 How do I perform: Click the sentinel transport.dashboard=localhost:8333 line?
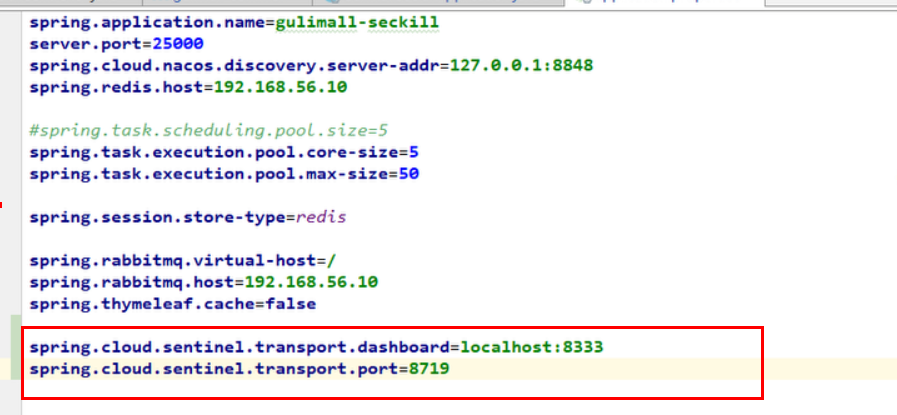[316, 347]
